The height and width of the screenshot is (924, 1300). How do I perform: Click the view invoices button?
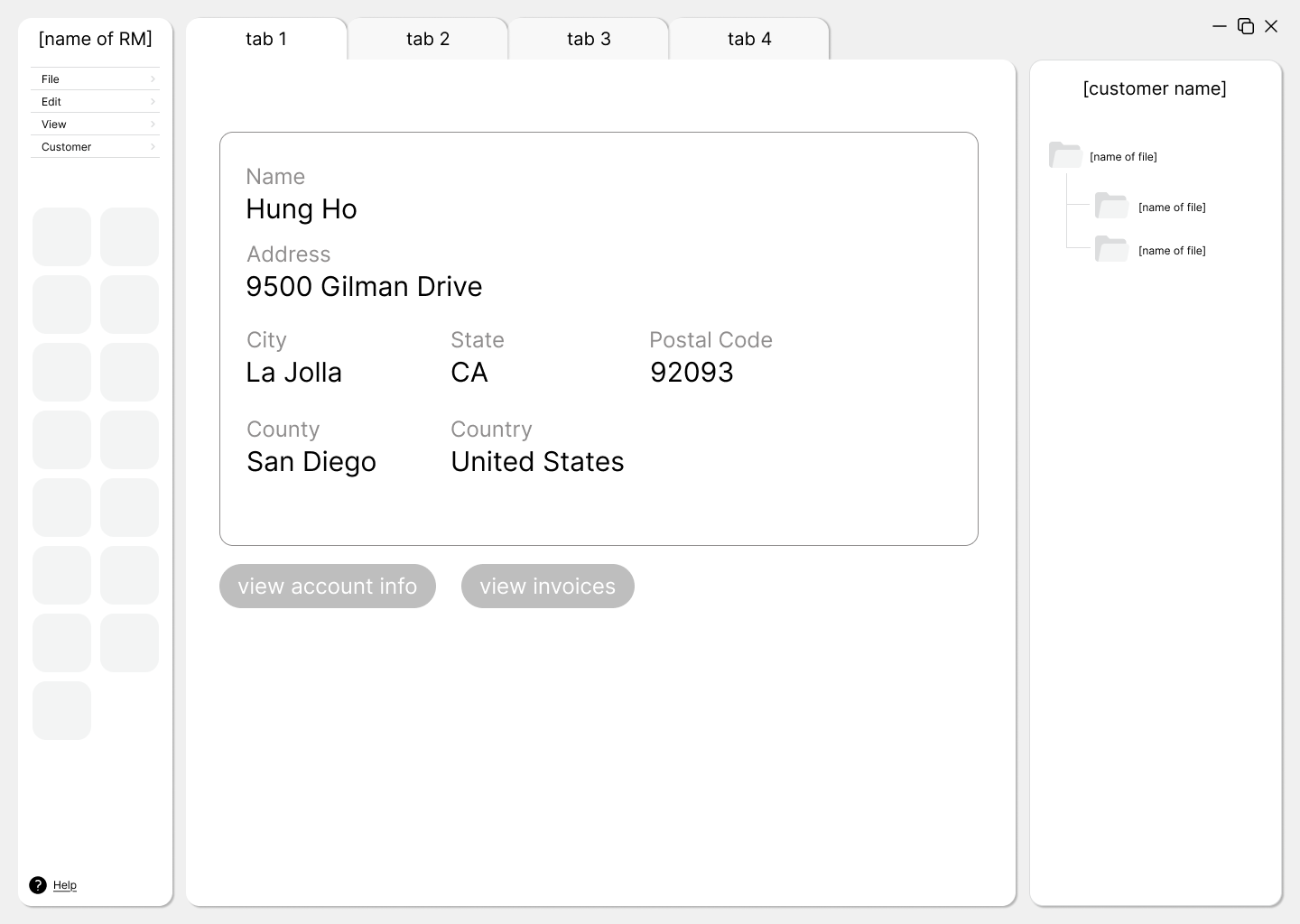[547, 586]
